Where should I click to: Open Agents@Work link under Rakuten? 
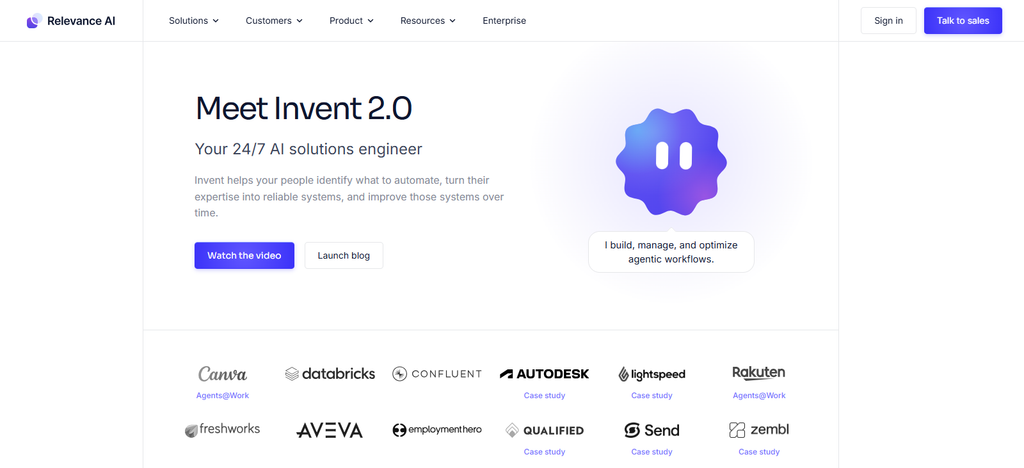pos(759,396)
